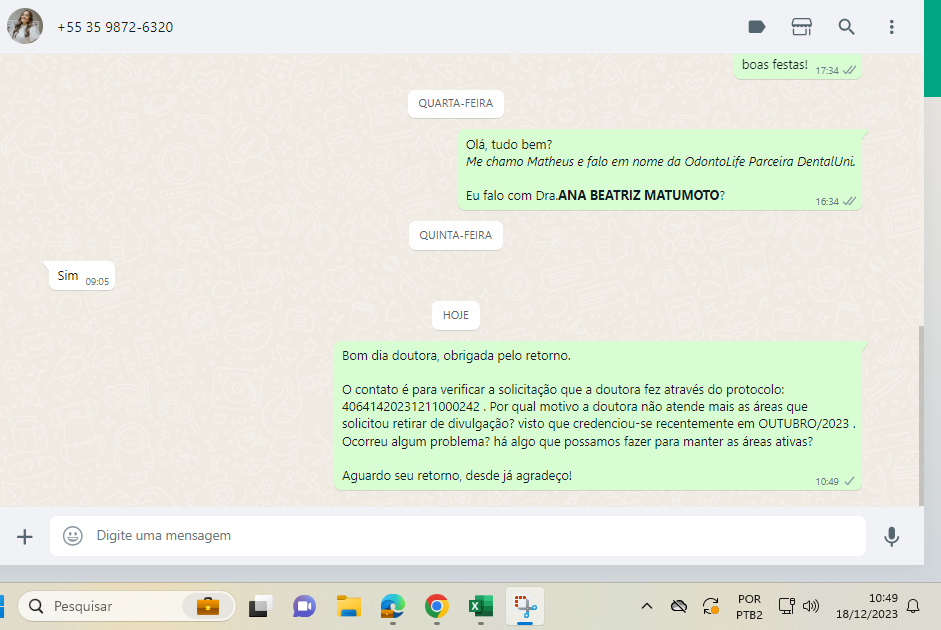Launch Excel from the taskbar
Viewport: 941px width, 630px height.
[480, 606]
